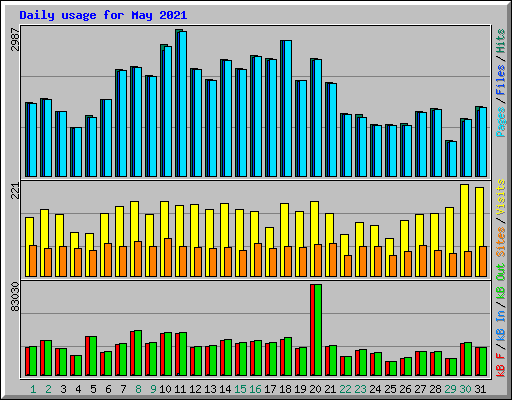Click the day 31 yellow visits bar
The width and height of the screenshot is (512, 400).
479,232
